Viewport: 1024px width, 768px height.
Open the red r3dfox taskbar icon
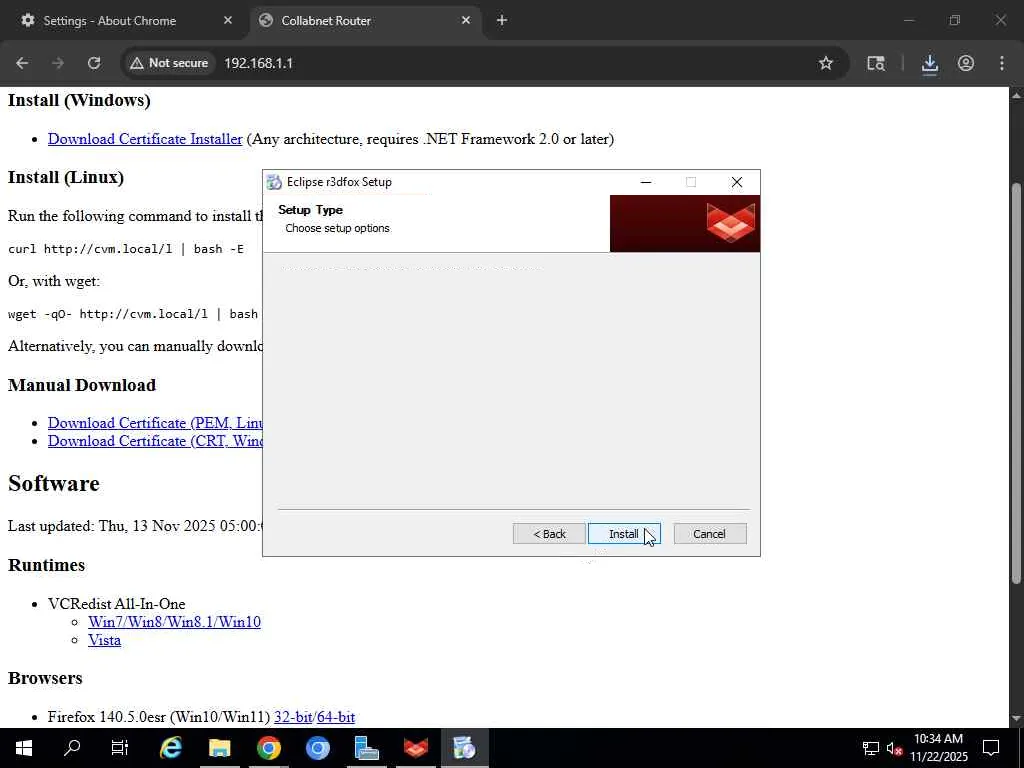(x=415, y=748)
